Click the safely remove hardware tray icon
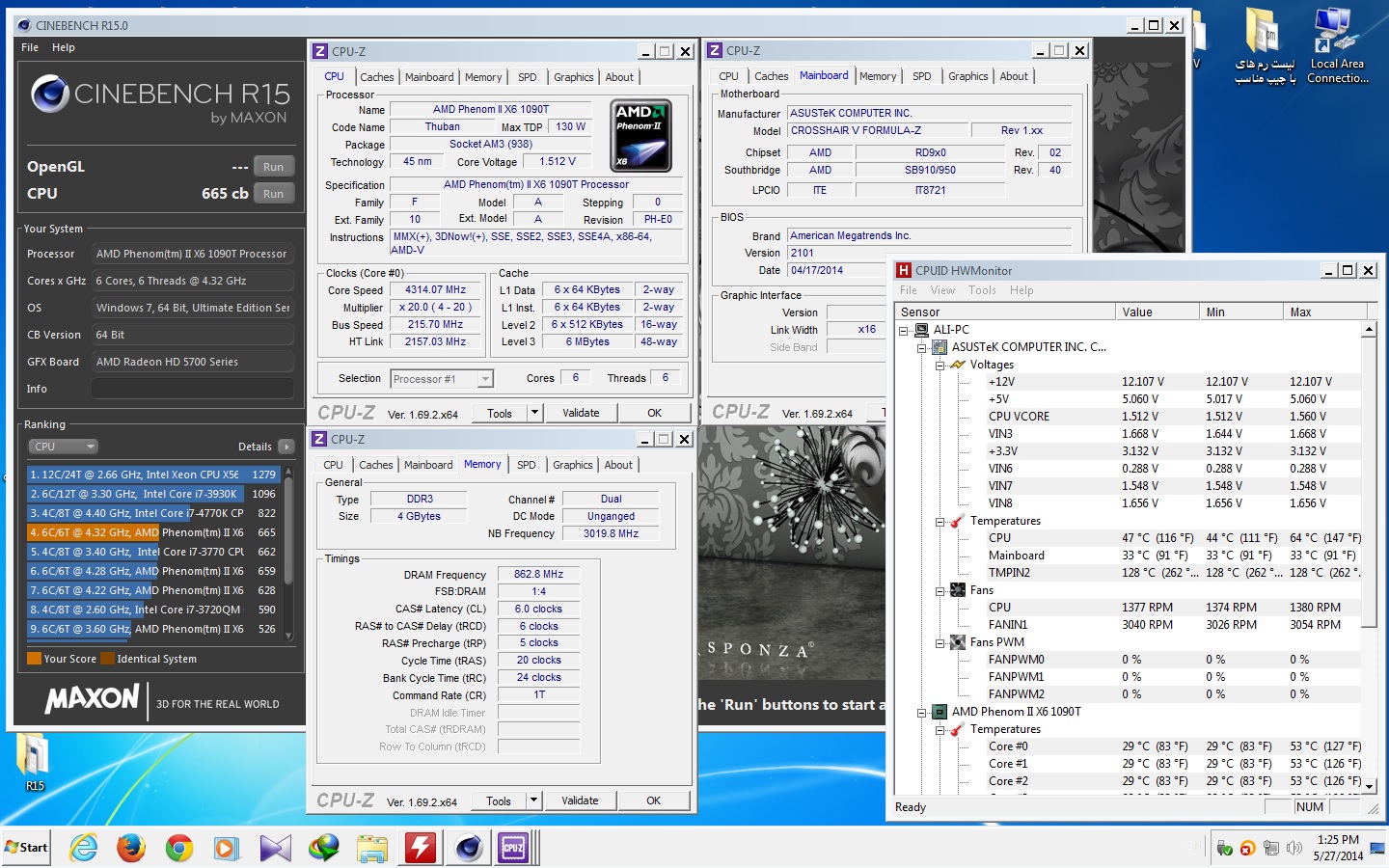The image size is (1389, 868). (x=1224, y=848)
